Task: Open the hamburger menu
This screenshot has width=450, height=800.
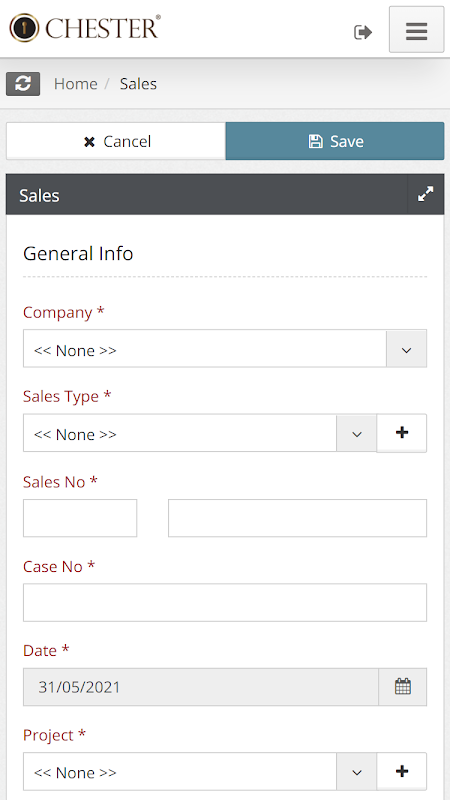Action: (416, 30)
